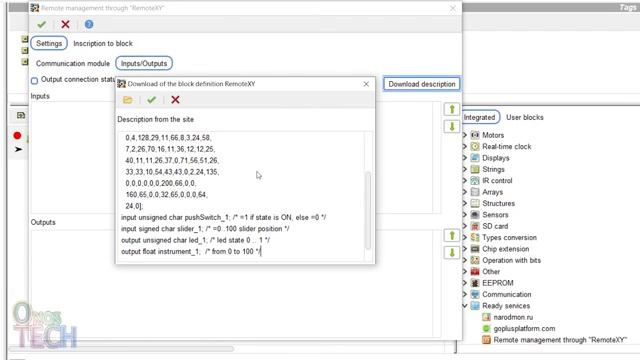Expand the EEPROM tree node

465,283
